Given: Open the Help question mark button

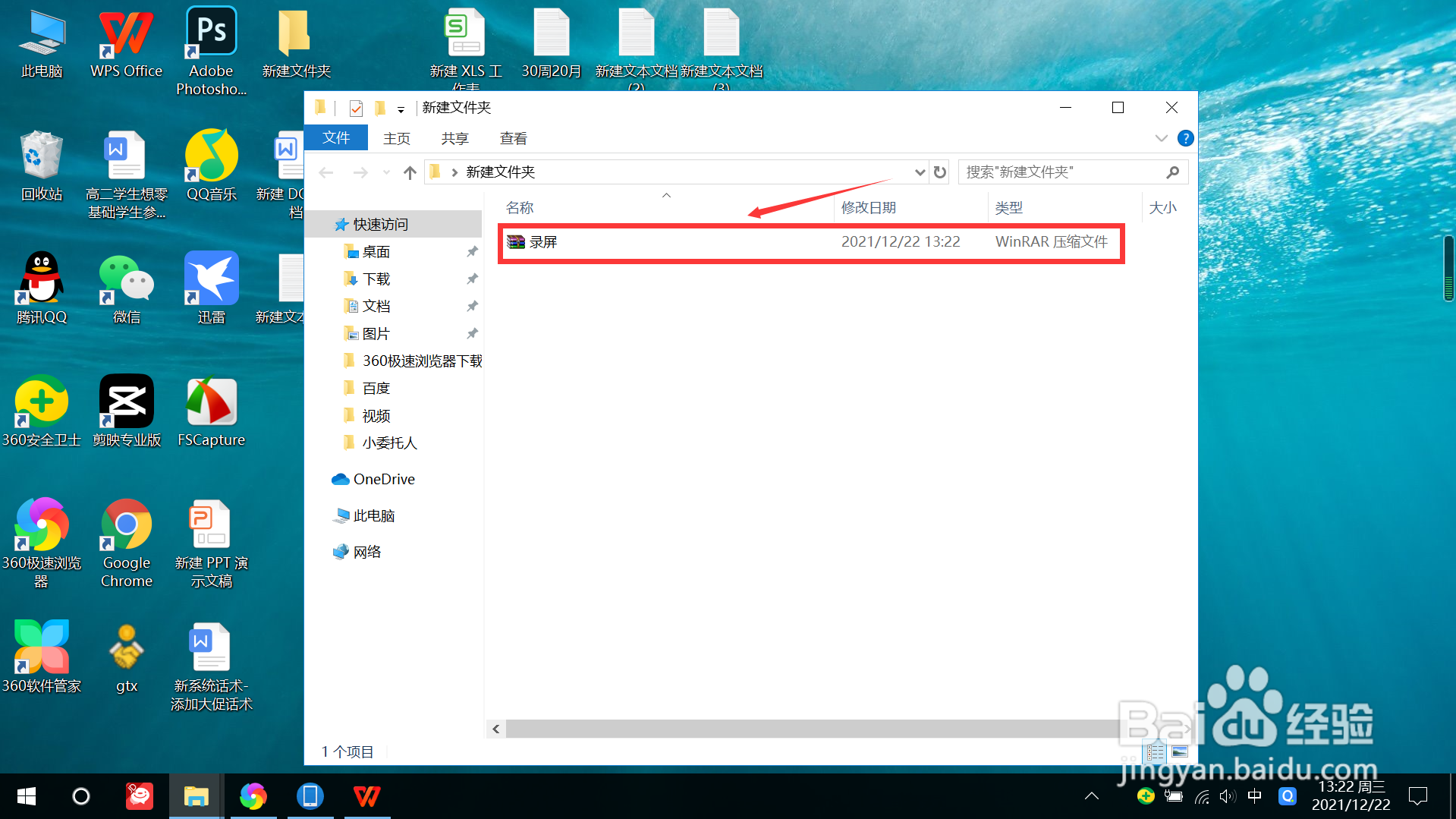Looking at the screenshot, I should coord(1186,137).
